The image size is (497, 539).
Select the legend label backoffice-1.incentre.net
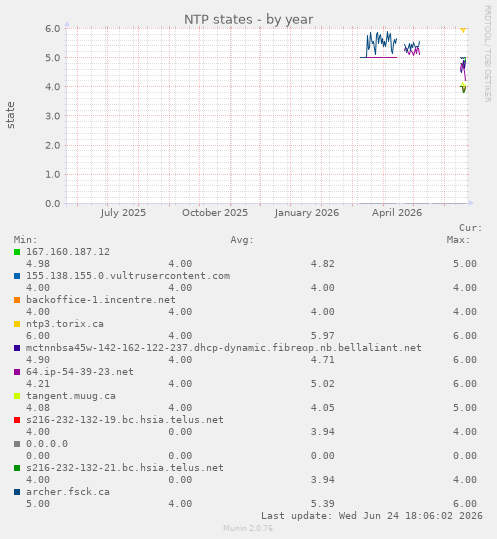pyautogui.click(x=101, y=300)
